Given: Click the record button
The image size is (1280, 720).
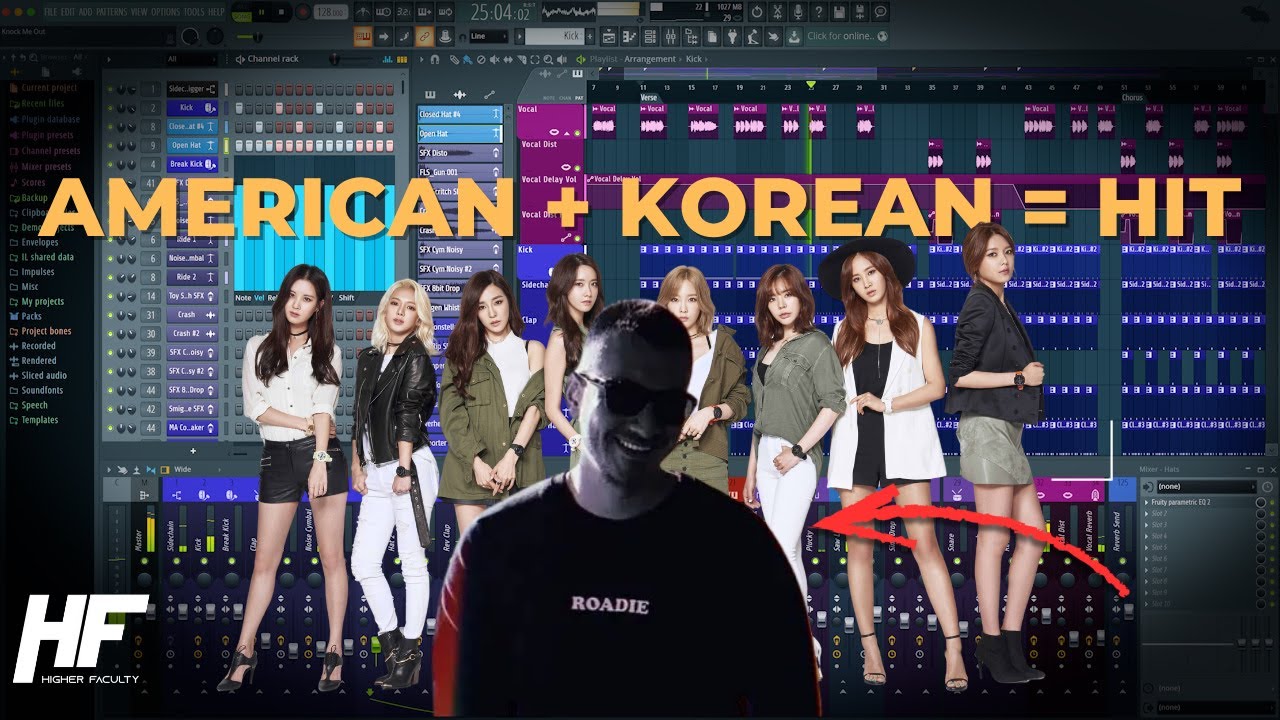Looking at the screenshot, I should pos(303,12).
